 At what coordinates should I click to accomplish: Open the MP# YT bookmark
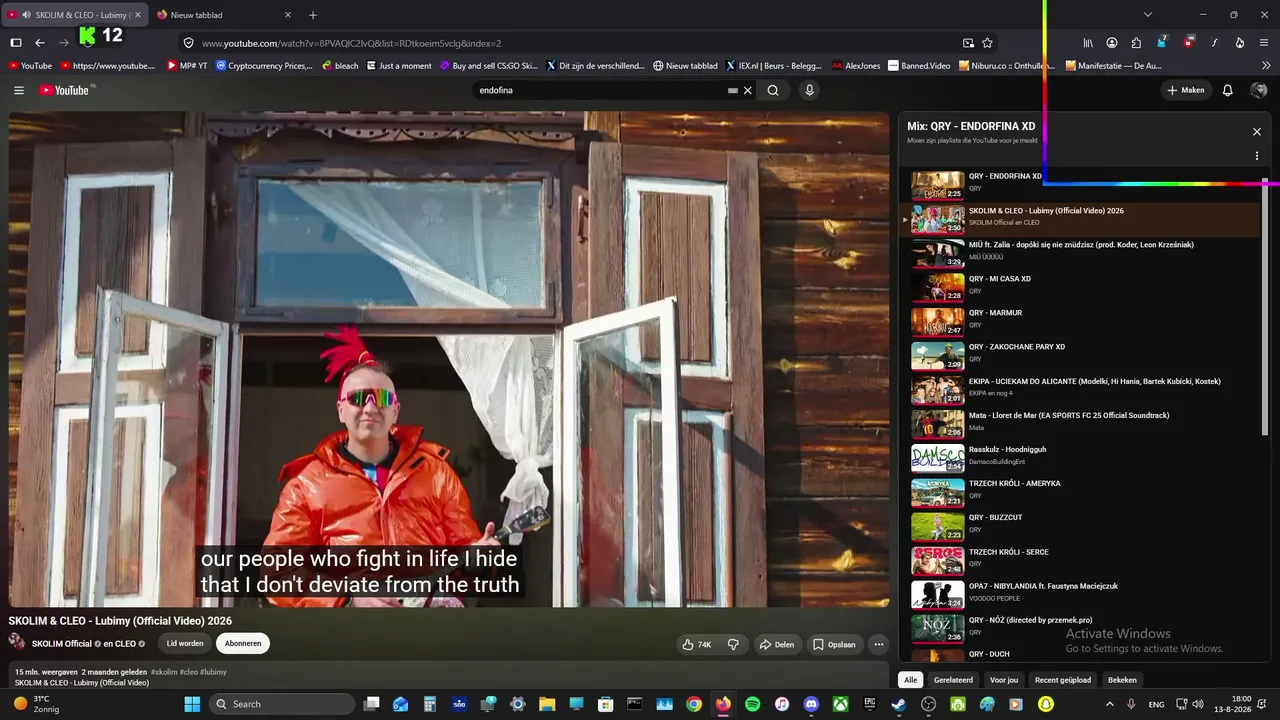(187, 66)
